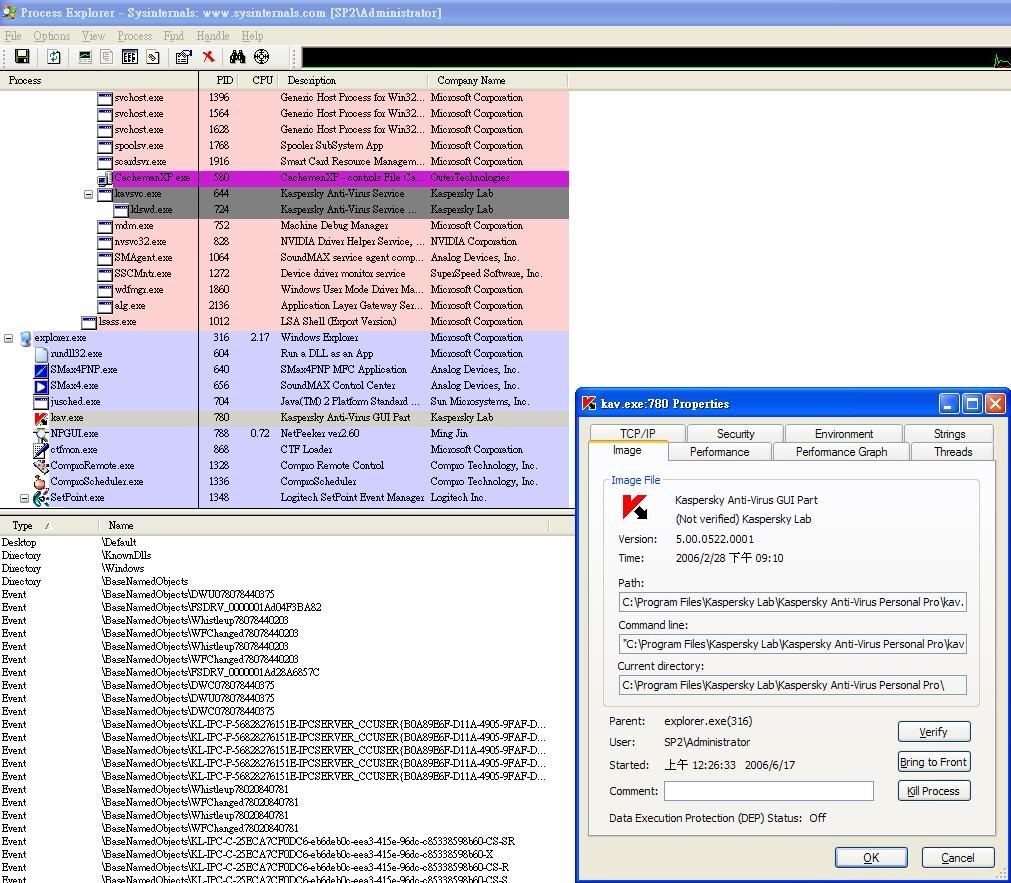The image size is (1011, 883).
Task: Sort by the Company Name column header
Action: coord(497,81)
